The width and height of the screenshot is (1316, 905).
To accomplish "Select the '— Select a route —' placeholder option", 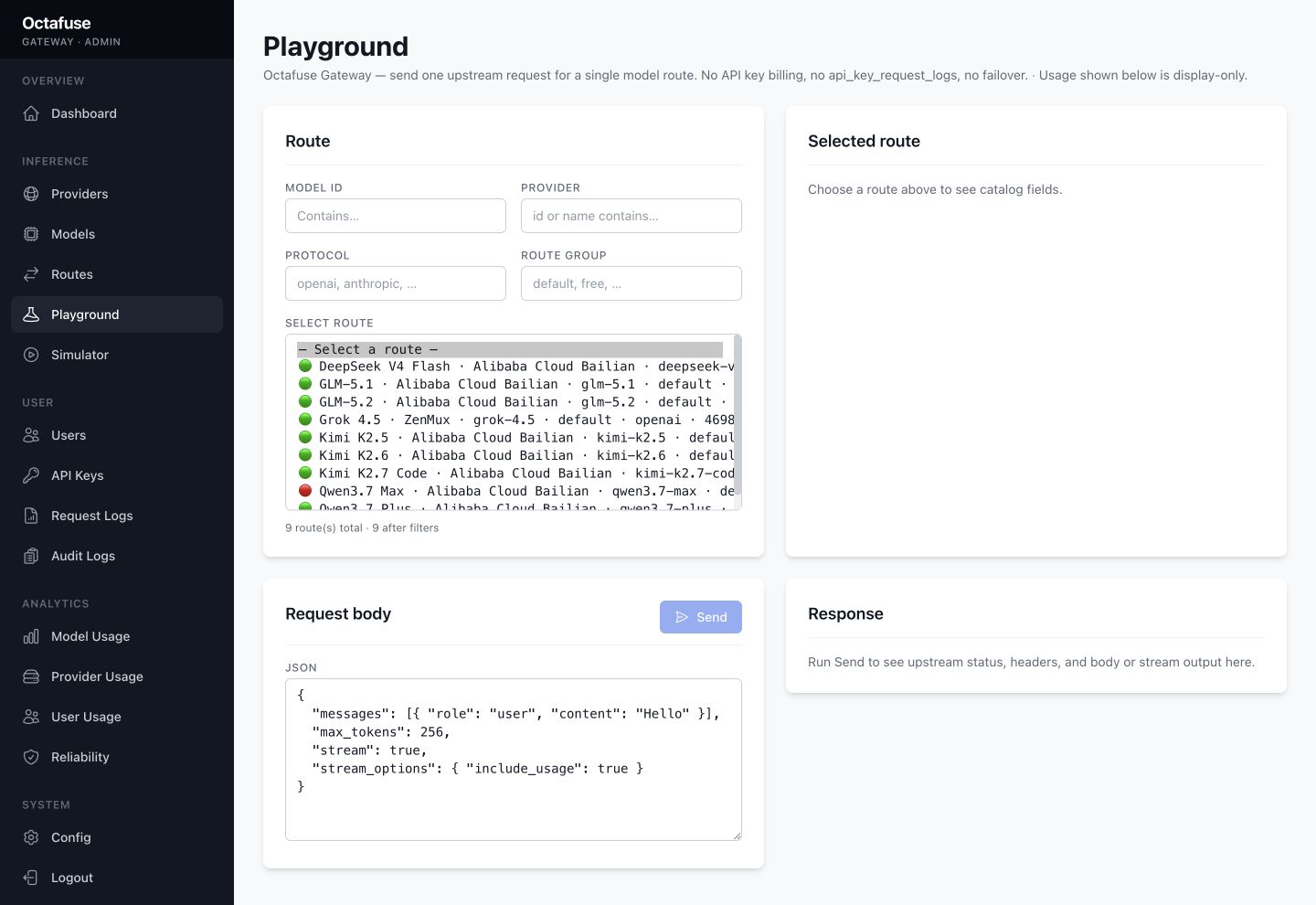I will [x=510, y=349].
